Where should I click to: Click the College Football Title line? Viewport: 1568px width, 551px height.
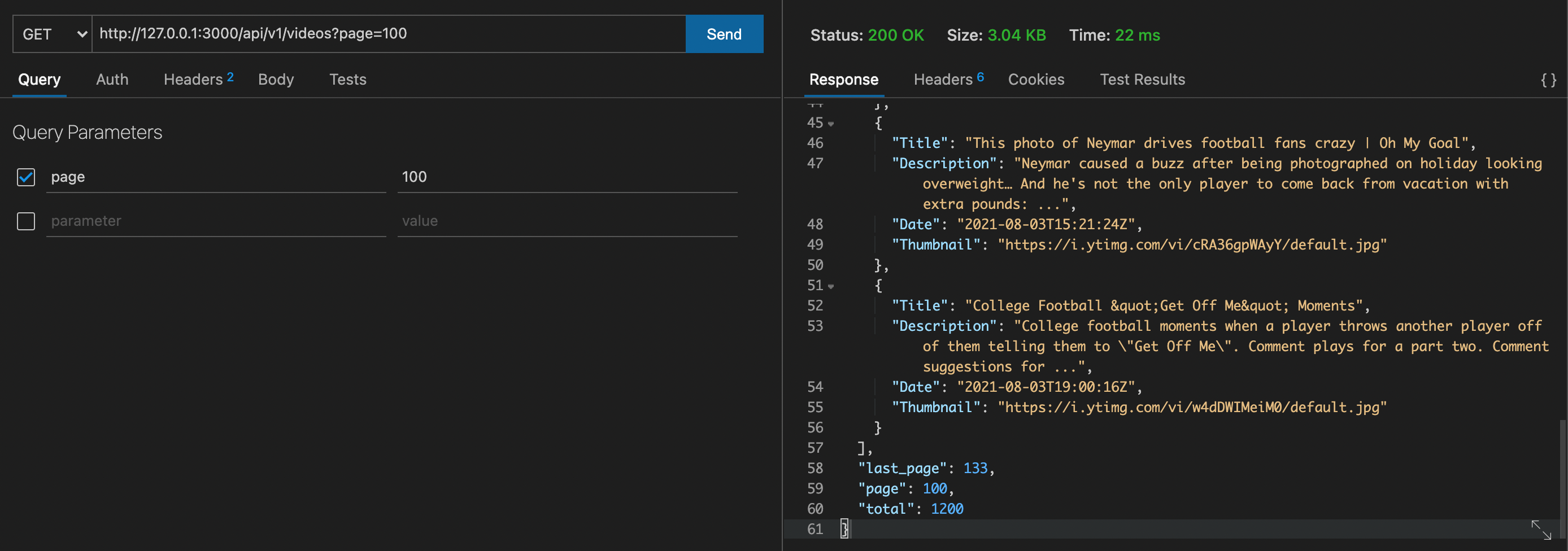pos(1130,305)
